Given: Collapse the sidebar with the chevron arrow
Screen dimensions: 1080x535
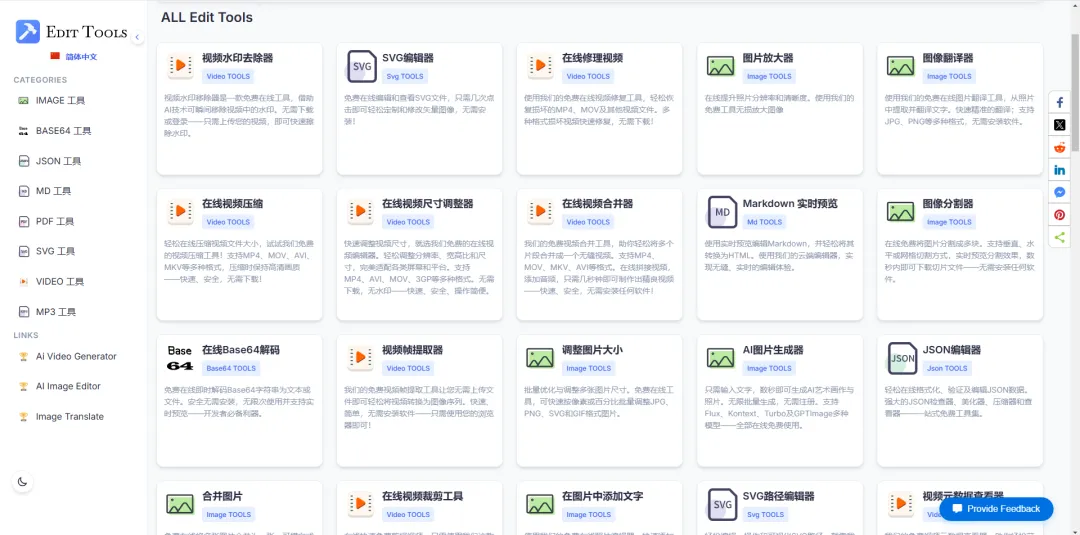Looking at the screenshot, I should click(137, 36).
